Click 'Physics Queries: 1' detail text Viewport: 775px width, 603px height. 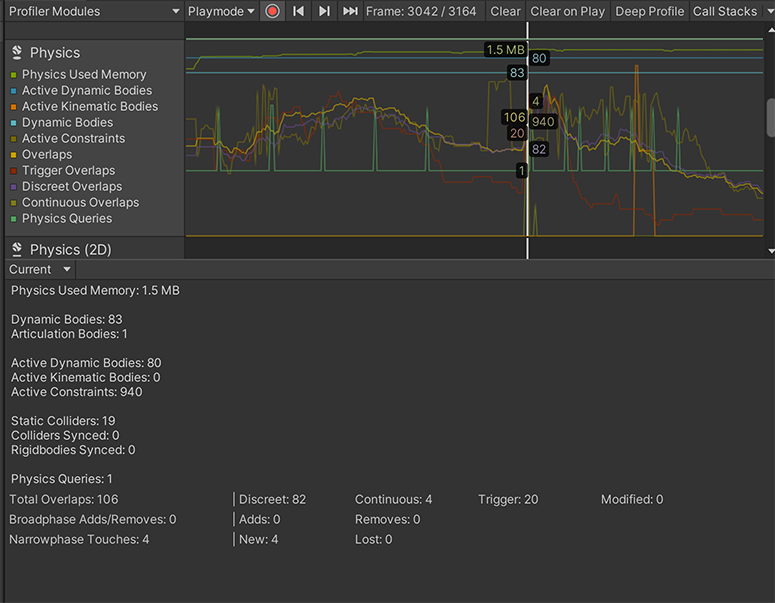62,478
